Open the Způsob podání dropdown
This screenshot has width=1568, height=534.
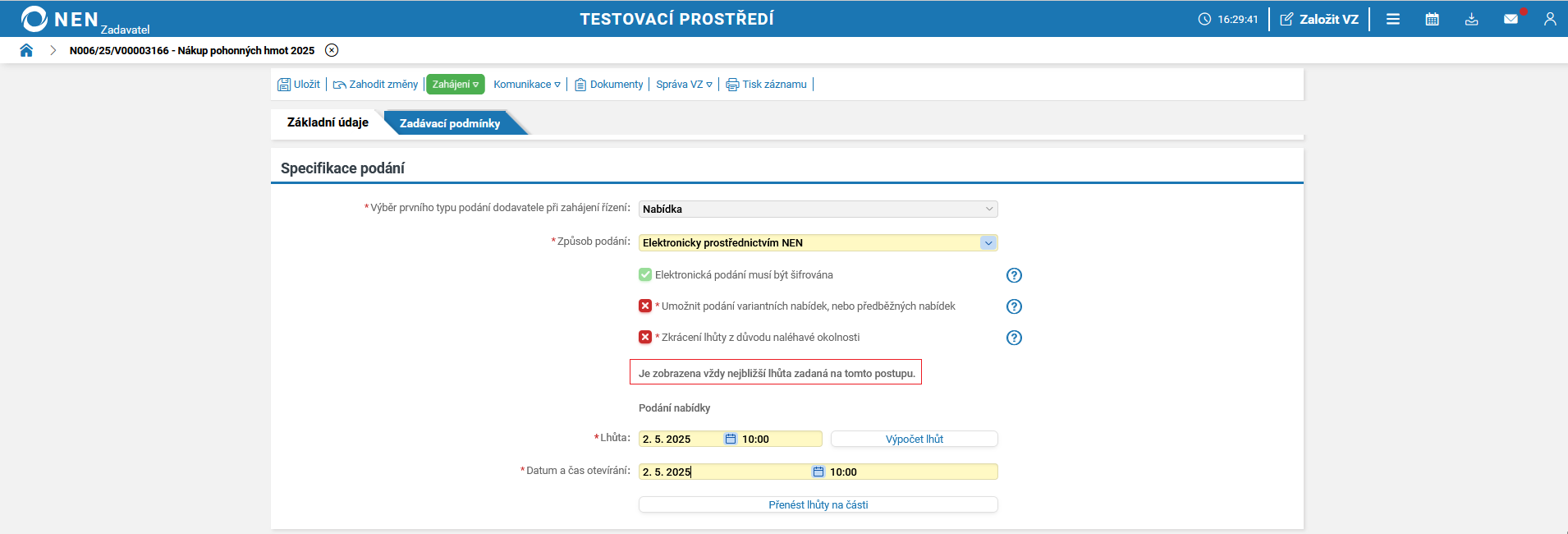click(x=818, y=243)
